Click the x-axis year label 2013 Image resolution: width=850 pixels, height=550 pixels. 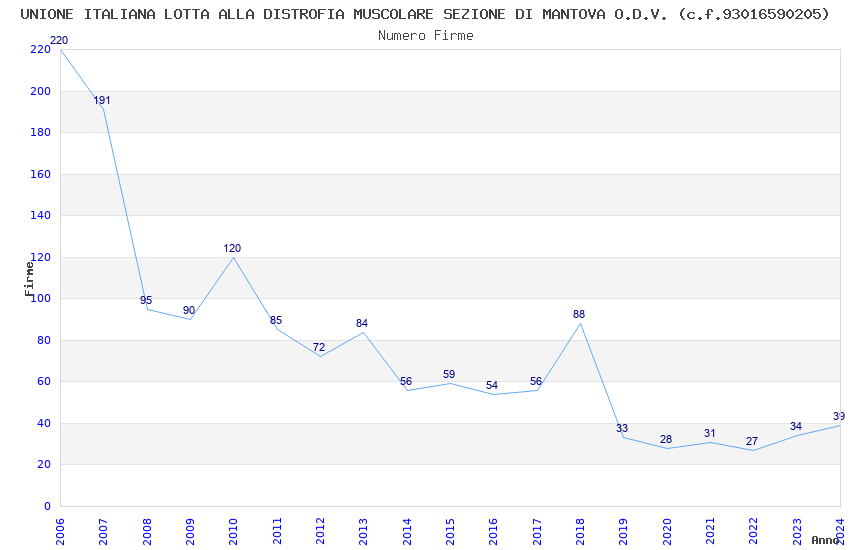click(x=364, y=531)
